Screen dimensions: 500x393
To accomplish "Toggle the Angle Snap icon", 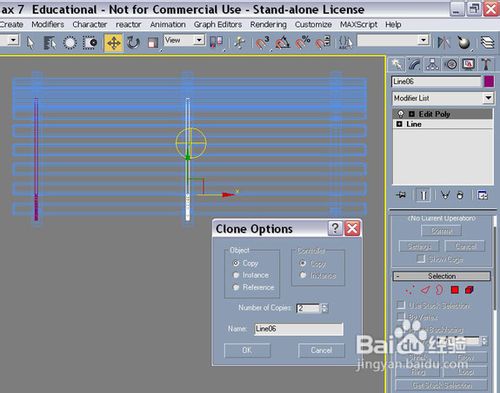I will [282, 43].
